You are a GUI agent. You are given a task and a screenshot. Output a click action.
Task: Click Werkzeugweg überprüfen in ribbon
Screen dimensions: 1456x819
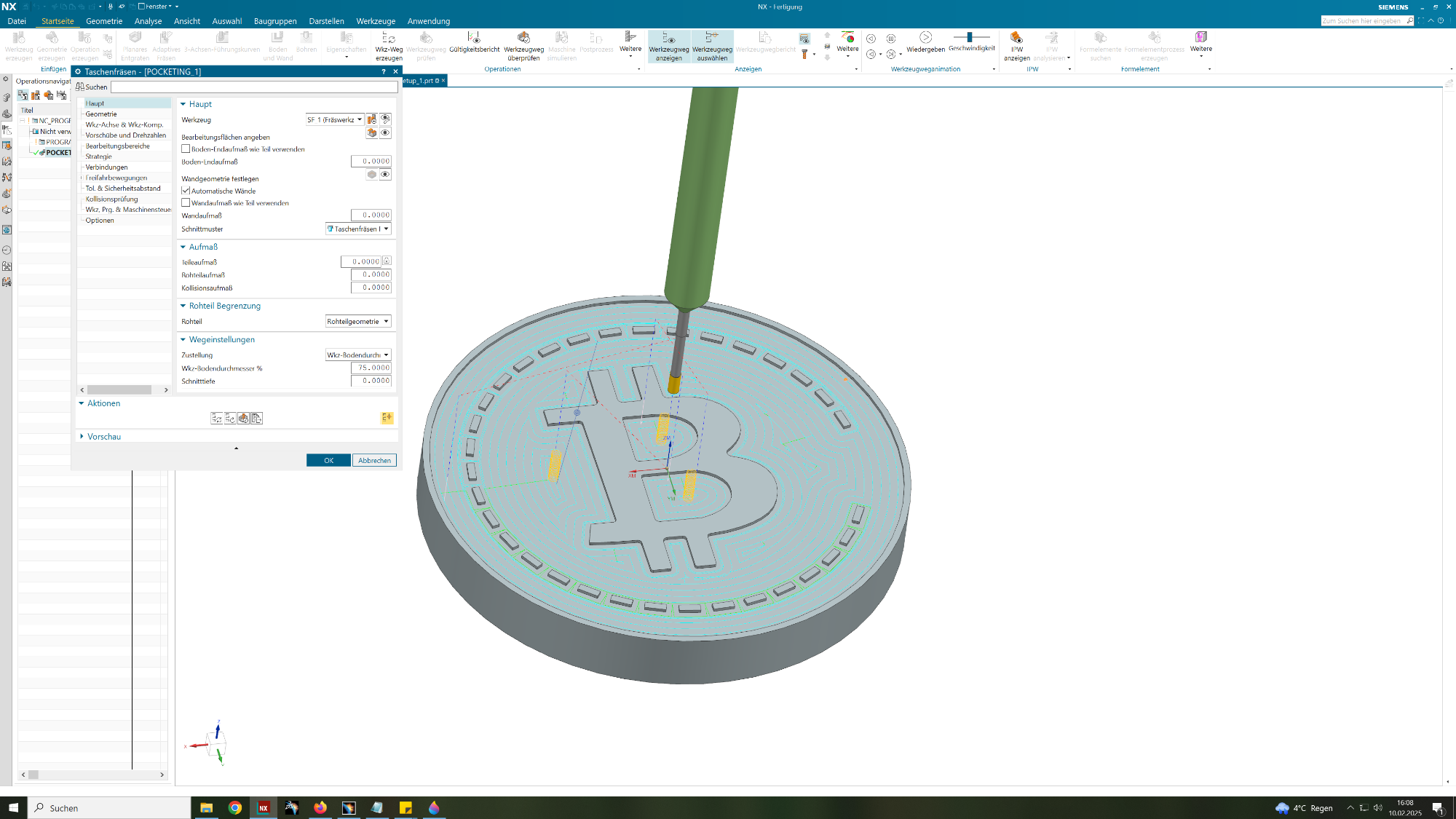coord(523,46)
